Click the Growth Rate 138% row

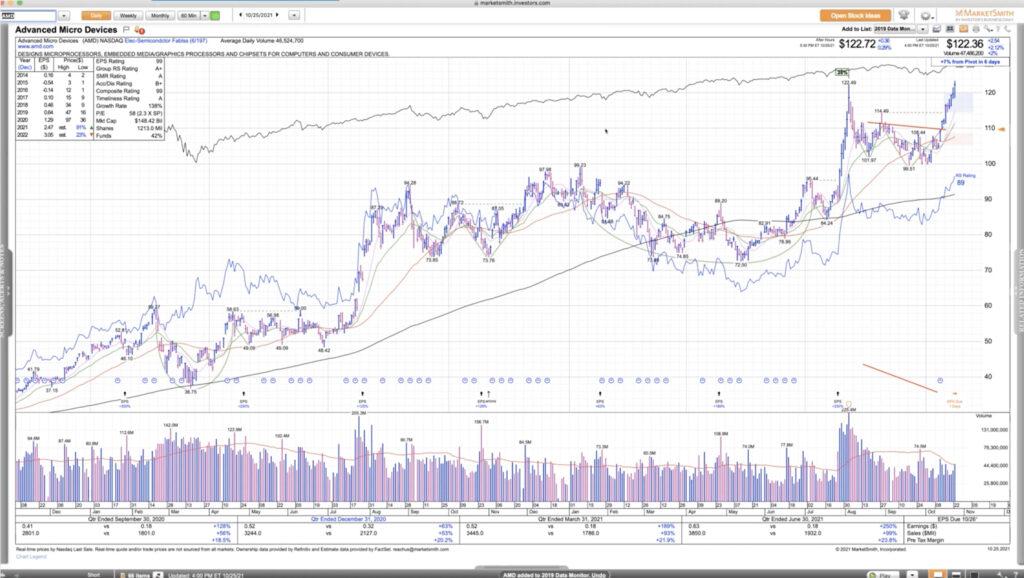[129, 106]
